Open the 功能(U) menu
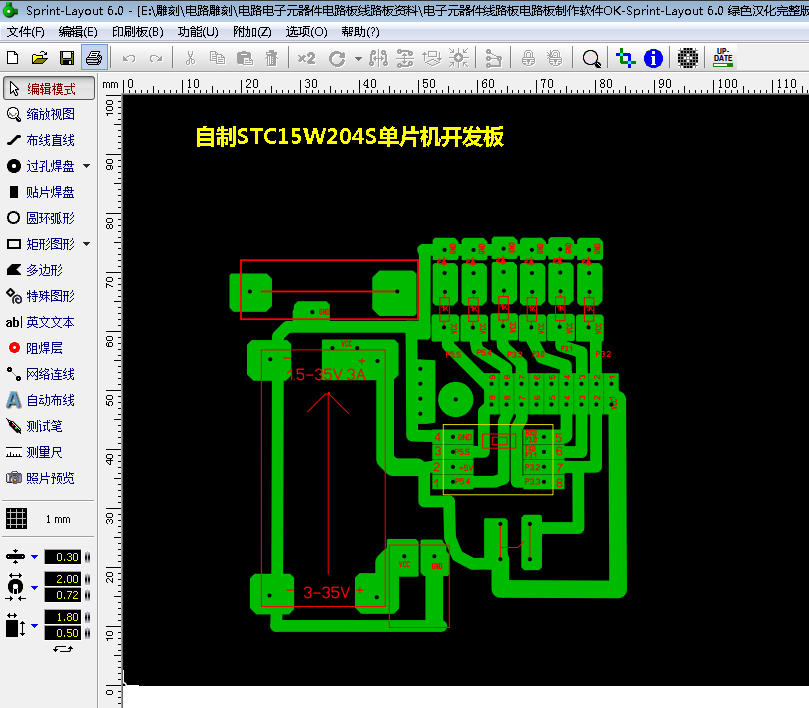The width and height of the screenshot is (809, 708). tap(198, 32)
